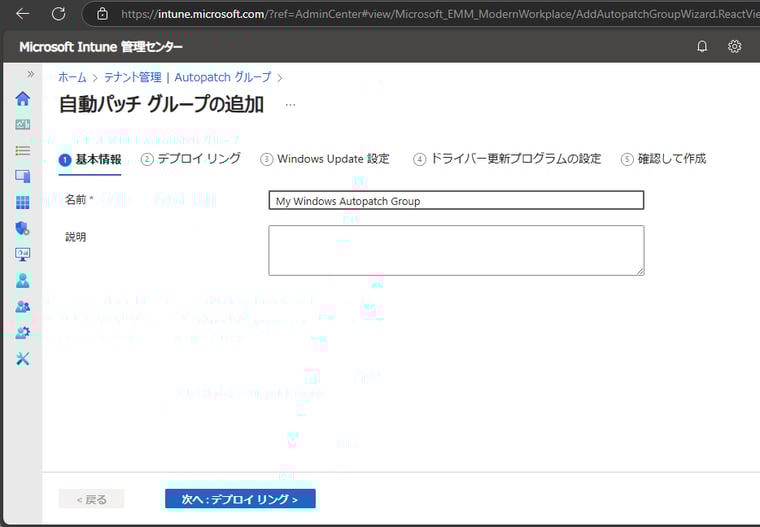Click the 説明 description text area
Viewport: 760px width, 527px height.
(456, 250)
